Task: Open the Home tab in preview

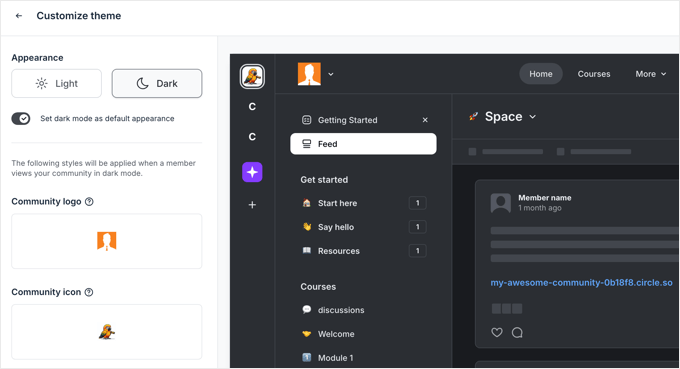Action: coord(540,74)
